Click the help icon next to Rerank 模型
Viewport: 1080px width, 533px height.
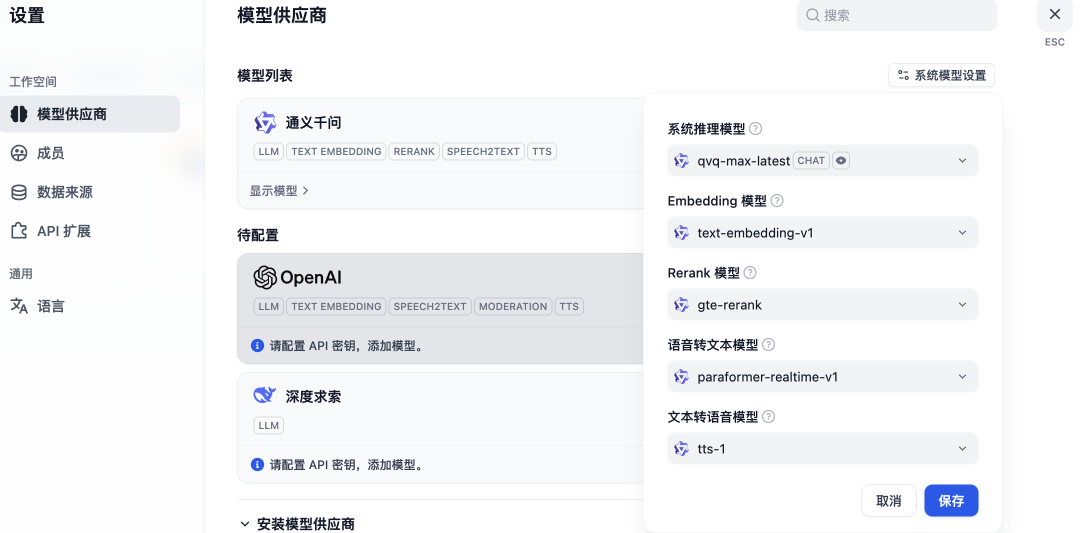pos(750,273)
